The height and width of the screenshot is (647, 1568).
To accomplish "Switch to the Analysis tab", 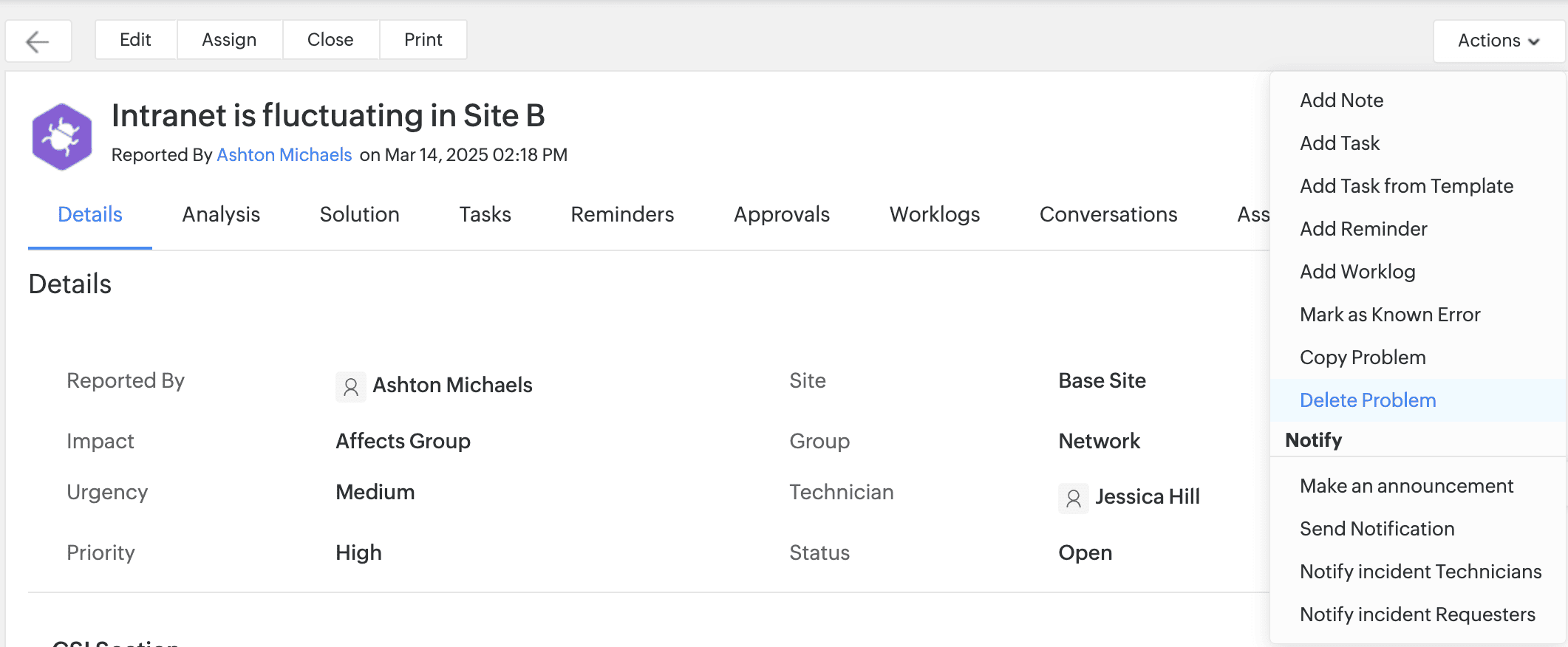I will [221, 214].
